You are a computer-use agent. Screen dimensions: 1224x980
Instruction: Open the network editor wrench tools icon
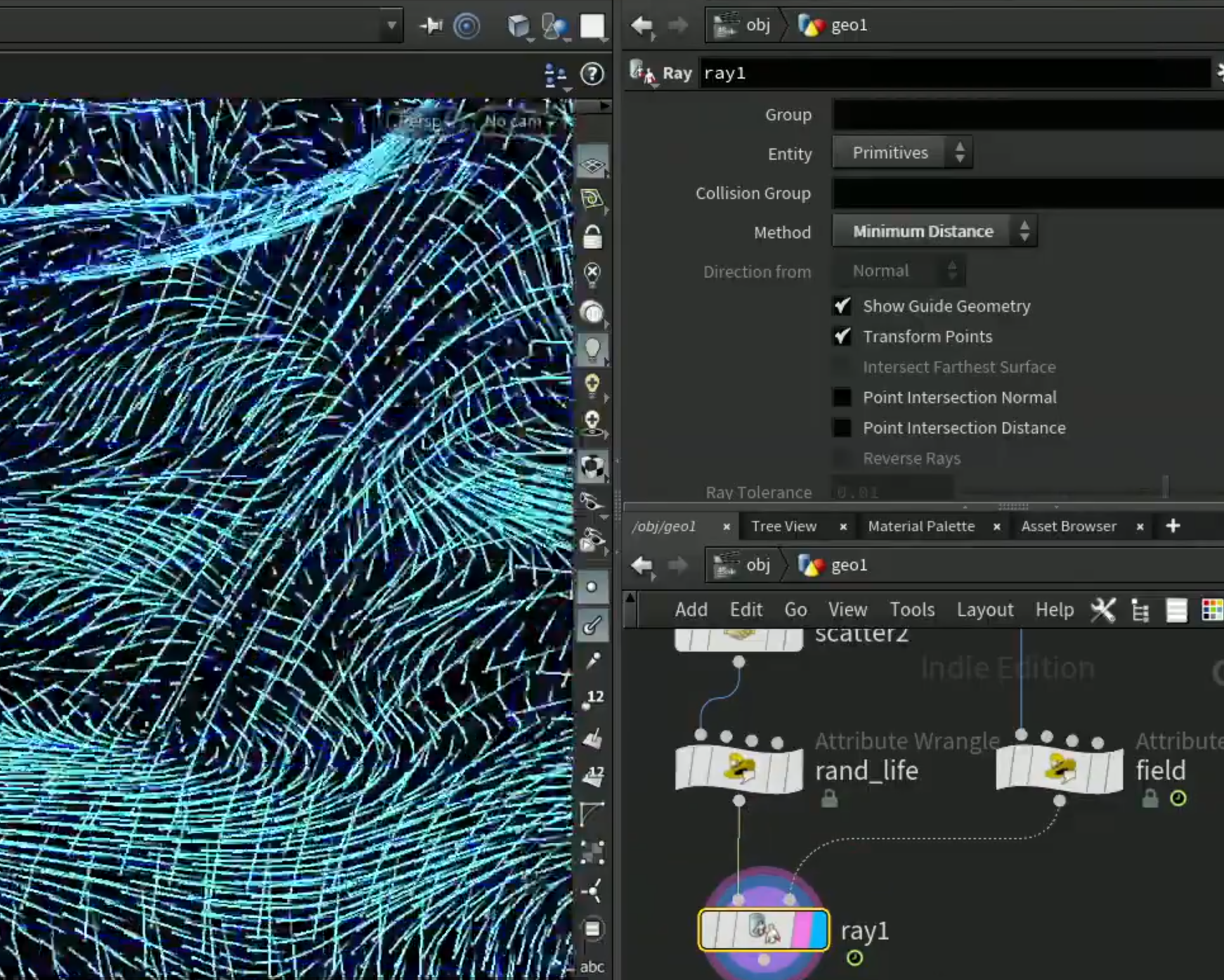tap(1103, 610)
